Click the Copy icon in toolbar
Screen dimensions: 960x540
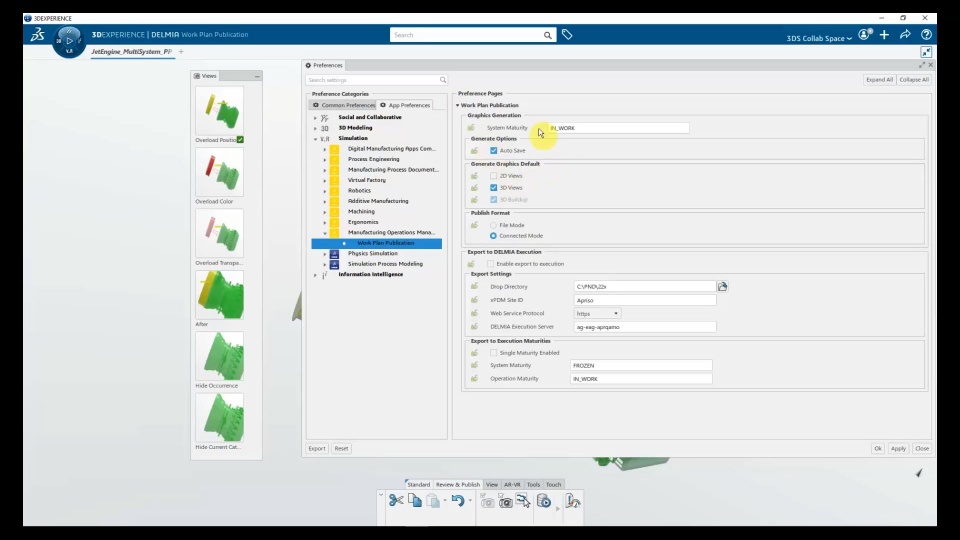click(x=414, y=501)
